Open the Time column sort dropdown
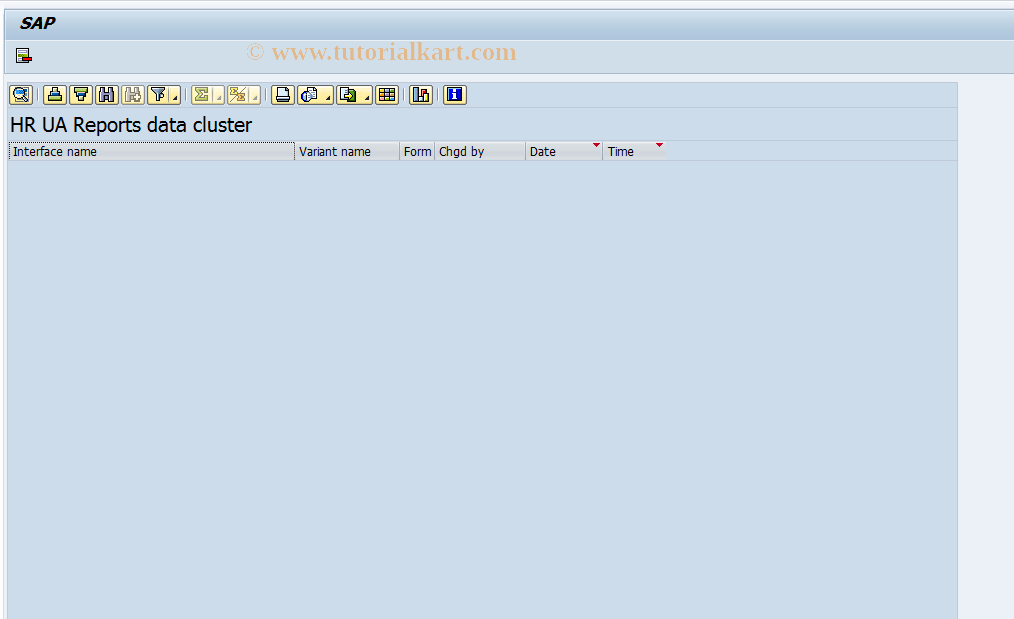This screenshot has width=1014, height=619. tap(658, 146)
